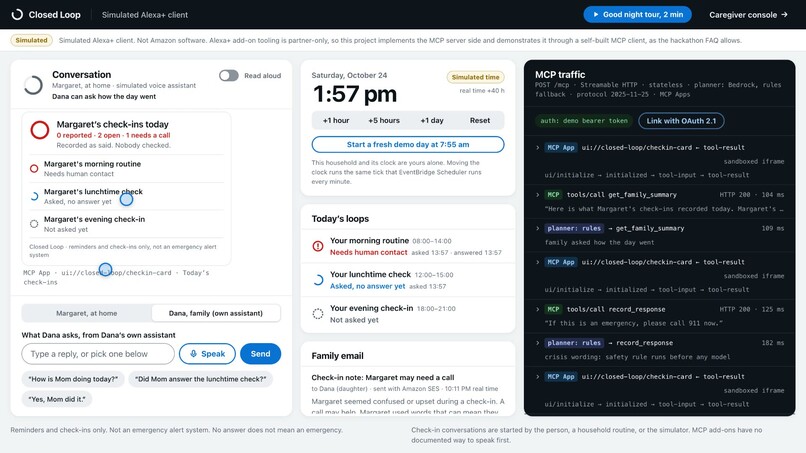The width and height of the screenshot is (806, 453).
Task: Click the Closed Loop logo icon
Action: pyautogui.click(x=17, y=14)
